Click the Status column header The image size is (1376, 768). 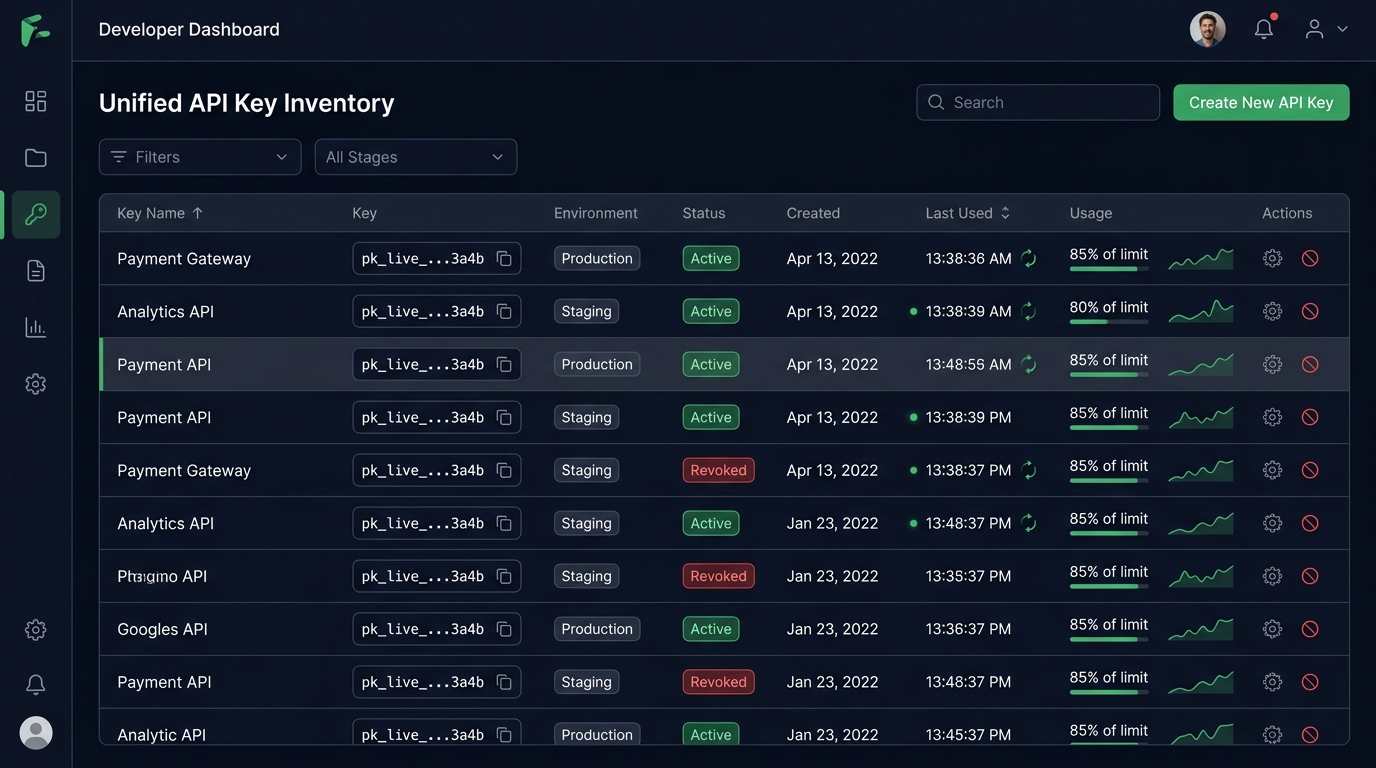[x=704, y=213]
